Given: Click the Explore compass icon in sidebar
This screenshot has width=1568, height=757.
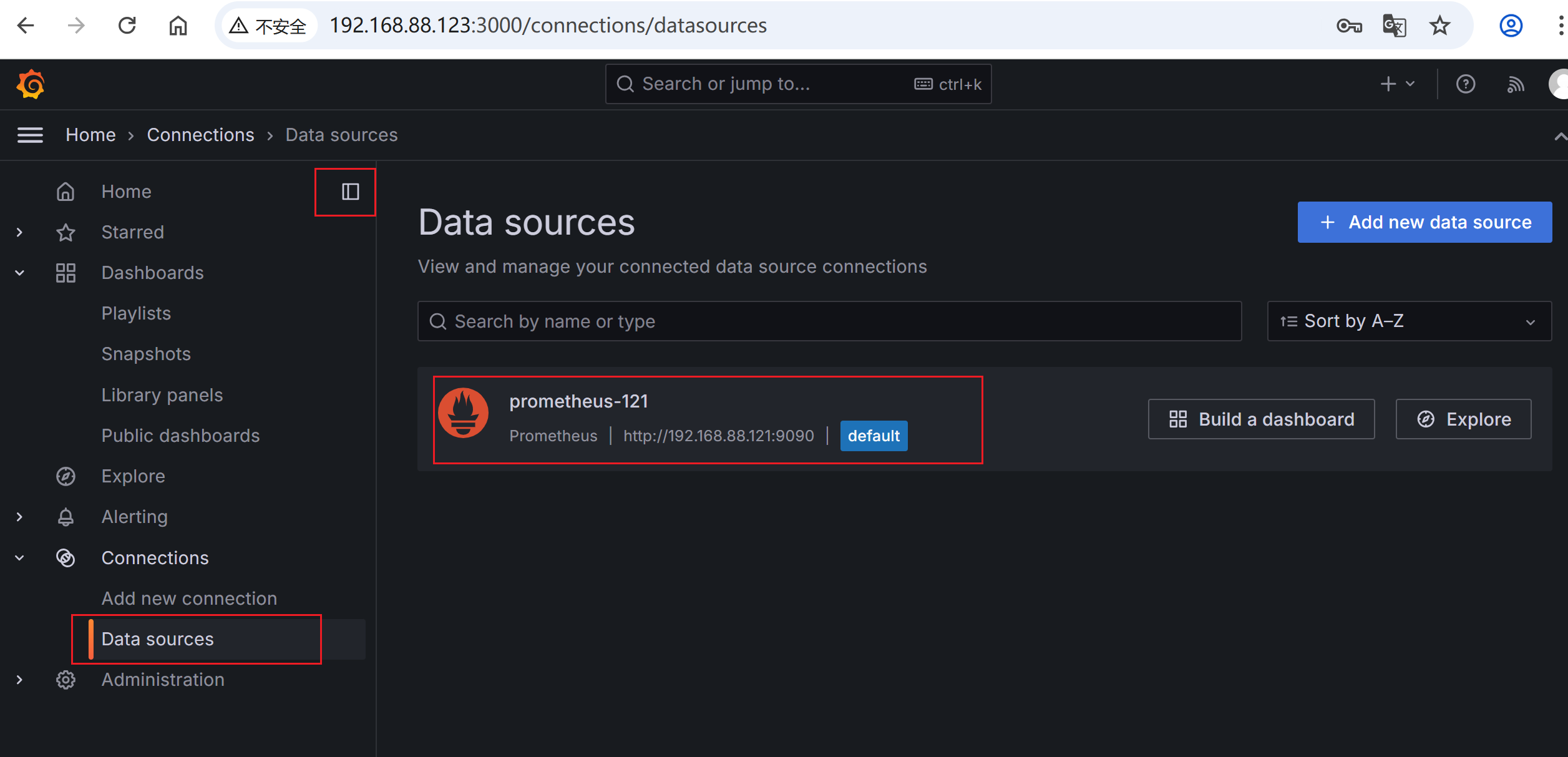Looking at the screenshot, I should 66,476.
